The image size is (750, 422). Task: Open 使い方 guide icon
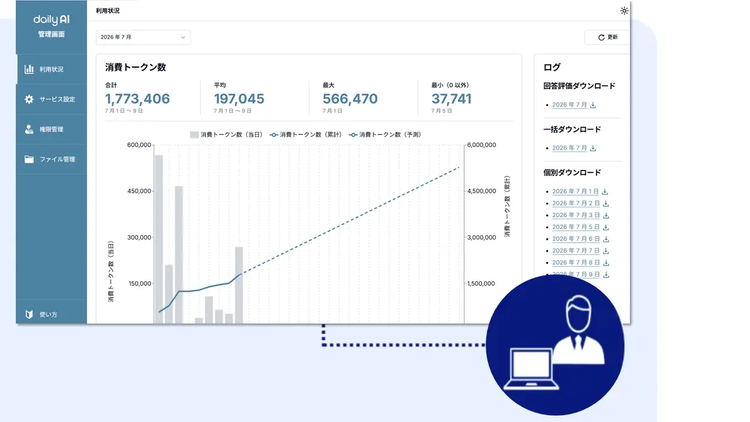click(x=29, y=314)
